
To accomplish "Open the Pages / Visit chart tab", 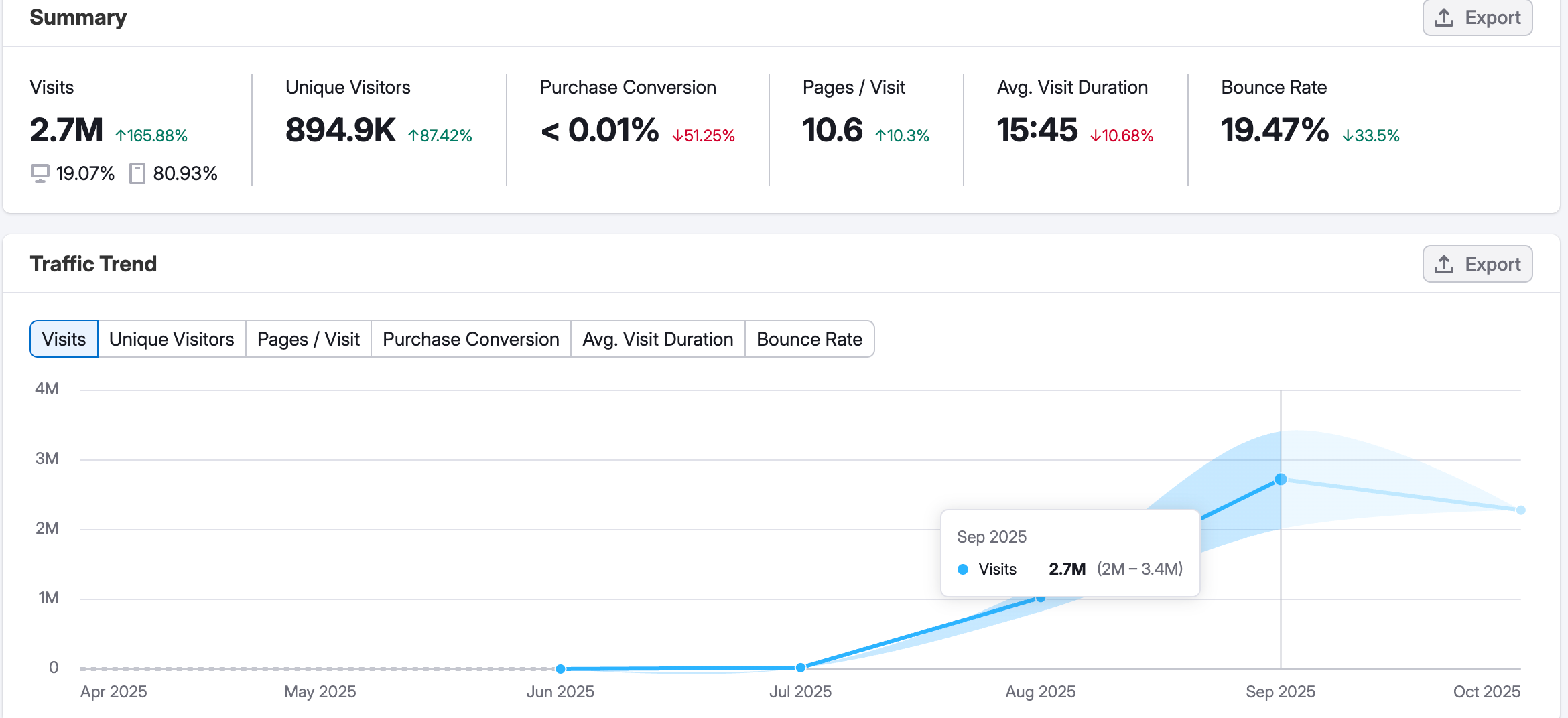I will tap(308, 339).
